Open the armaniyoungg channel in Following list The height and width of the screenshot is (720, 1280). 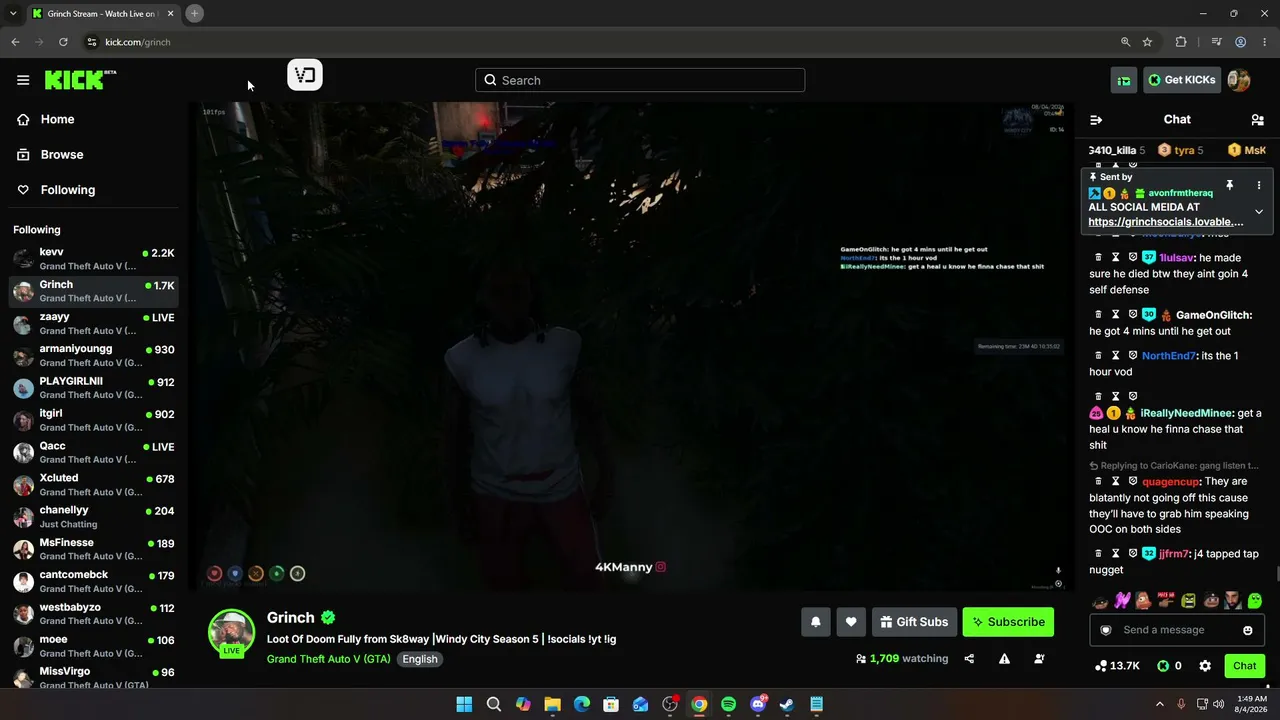[x=95, y=355]
